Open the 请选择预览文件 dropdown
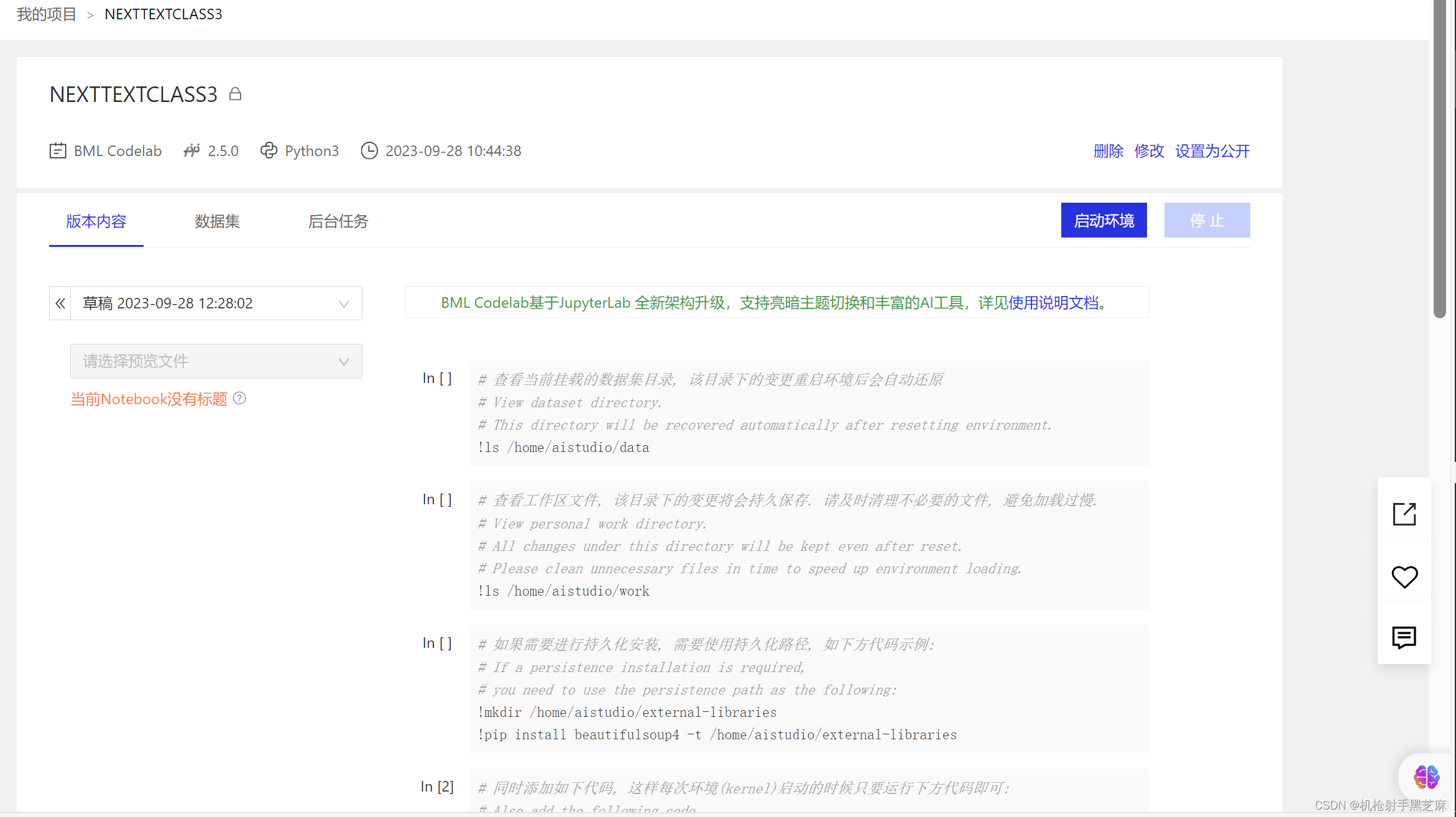This screenshot has height=817, width=1456. (x=216, y=361)
